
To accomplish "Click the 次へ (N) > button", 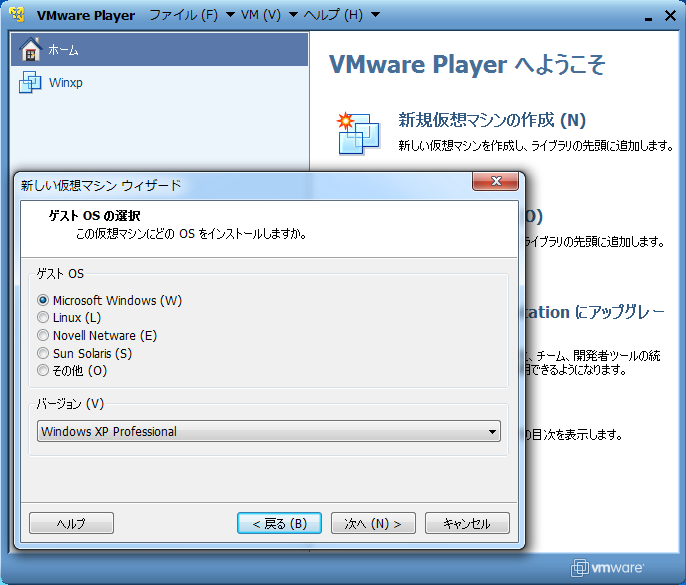I will [373, 523].
